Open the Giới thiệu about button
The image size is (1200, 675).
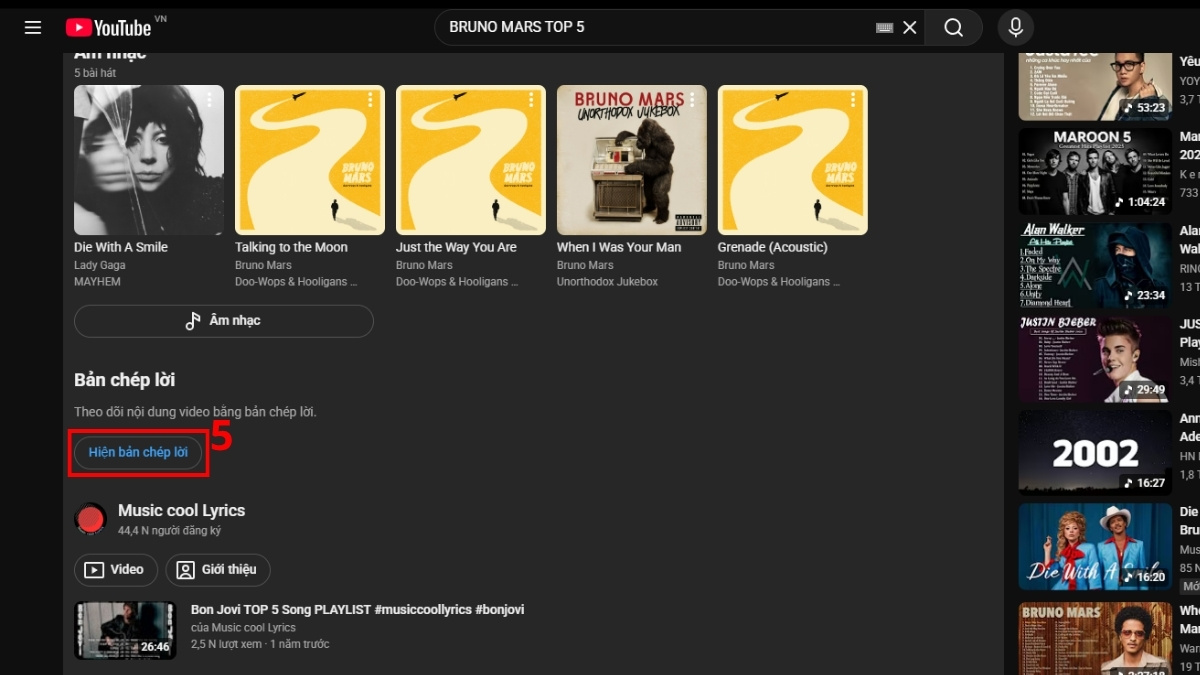click(x=218, y=570)
